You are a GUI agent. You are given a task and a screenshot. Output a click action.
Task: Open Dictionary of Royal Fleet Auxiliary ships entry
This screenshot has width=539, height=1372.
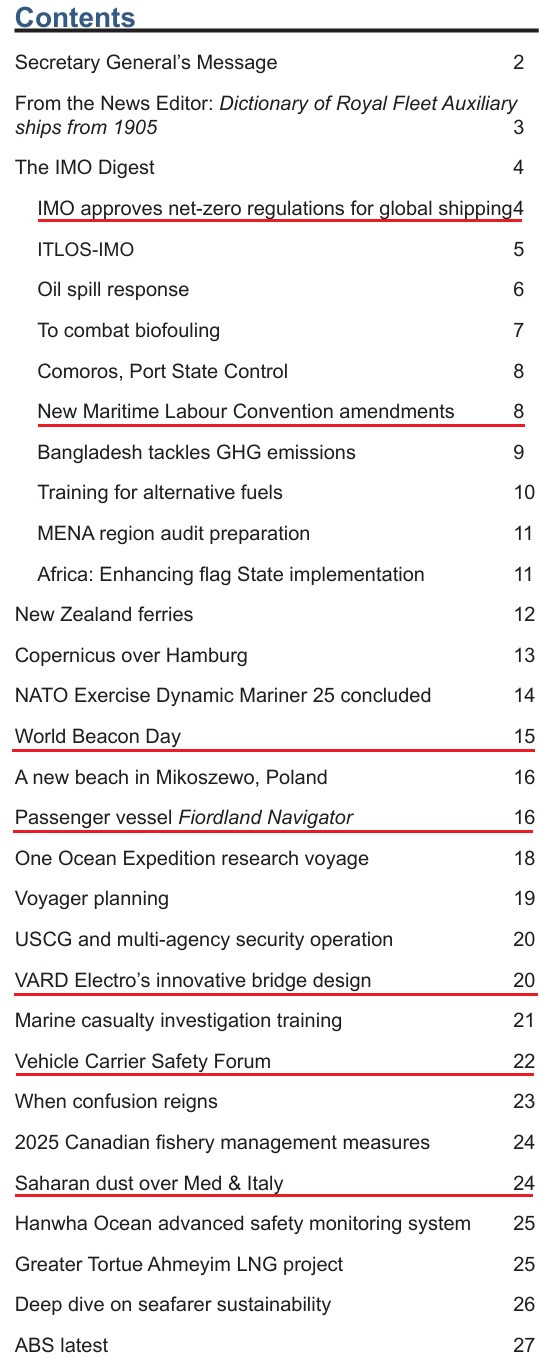(266, 115)
